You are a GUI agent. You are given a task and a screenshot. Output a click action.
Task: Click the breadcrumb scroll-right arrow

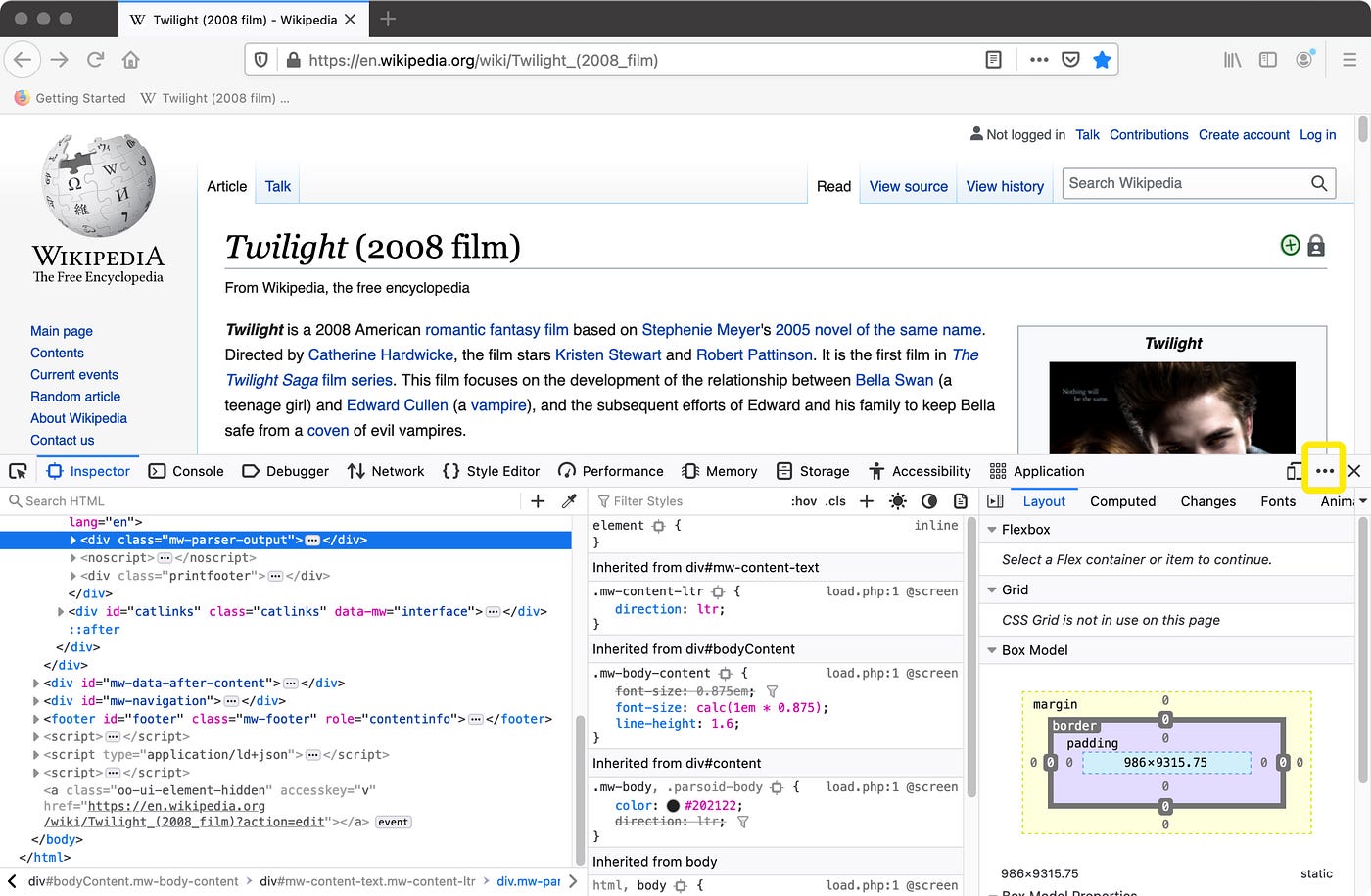[x=572, y=881]
